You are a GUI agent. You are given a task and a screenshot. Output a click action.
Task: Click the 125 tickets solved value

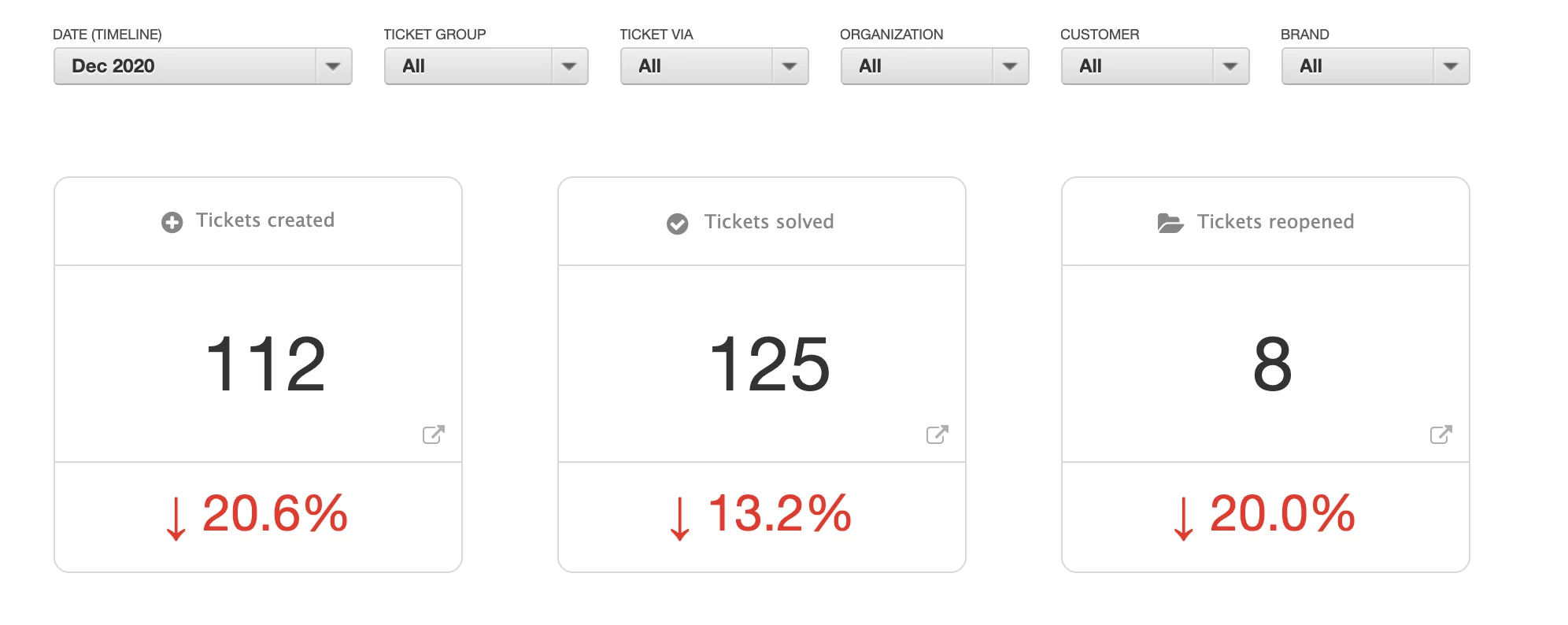point(769,364)
